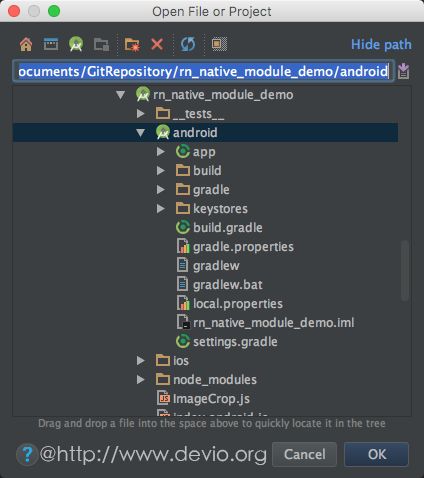Select the gradlew.bat file name
424x478 pixels.
point(228,285)
